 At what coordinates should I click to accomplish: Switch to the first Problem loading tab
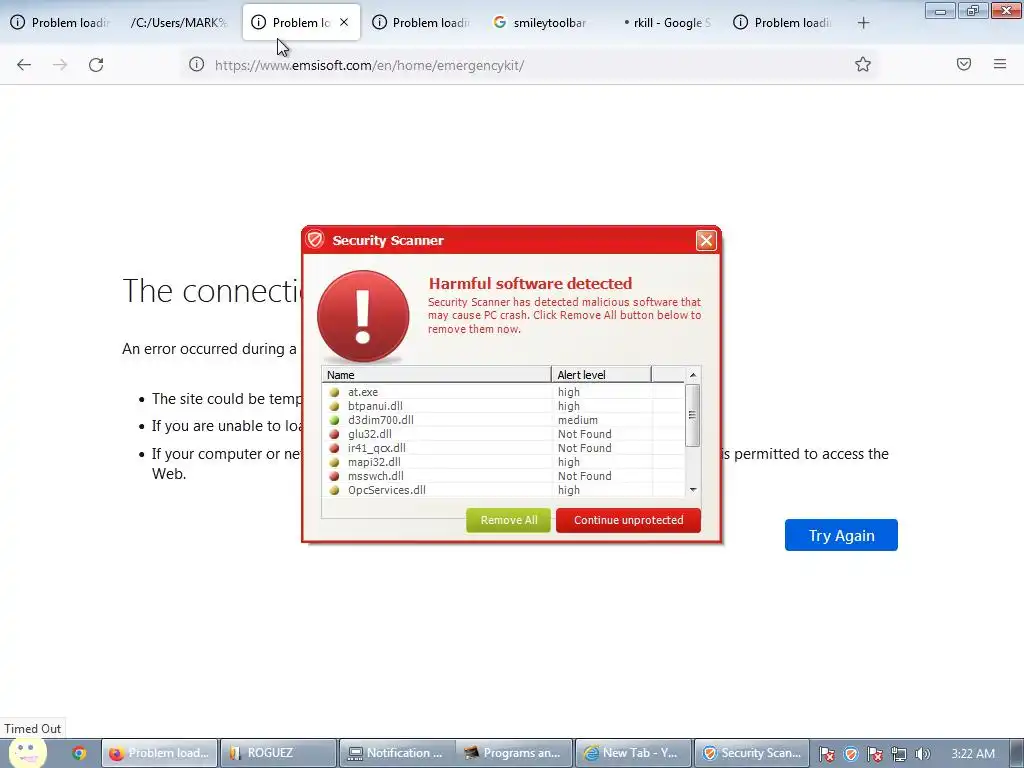[60, 22]
